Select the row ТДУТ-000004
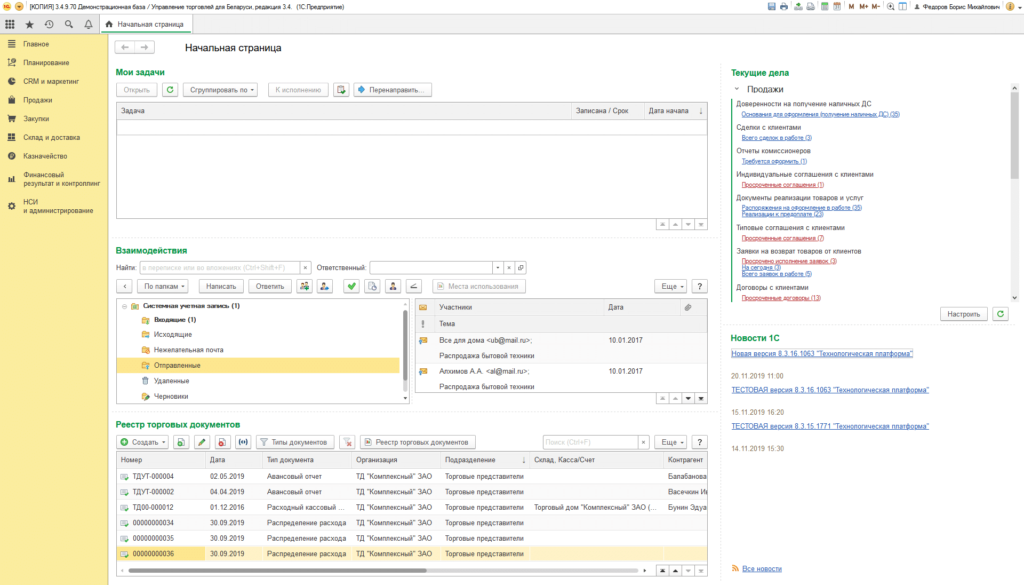The height and width of the screenshot is (585, 1024). coord(412,477)
